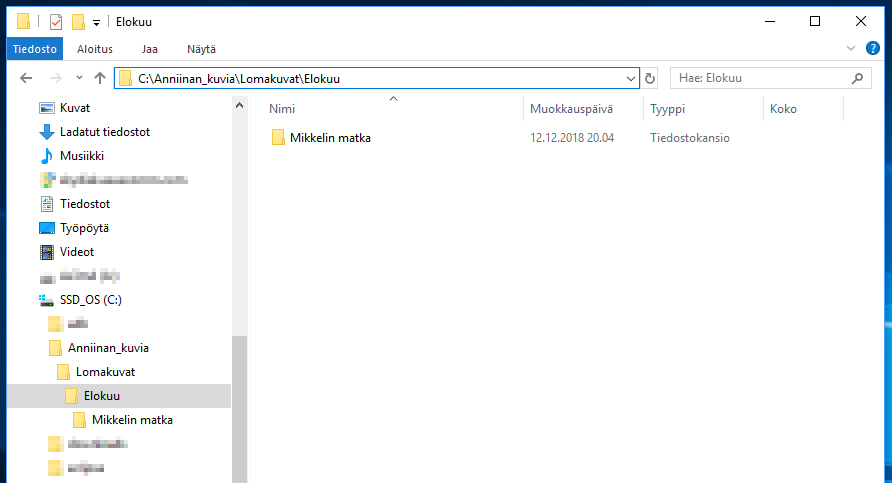Open the Tiedosto menu tab
This screenshot has width=892, height=483.
tap(35, 49)
